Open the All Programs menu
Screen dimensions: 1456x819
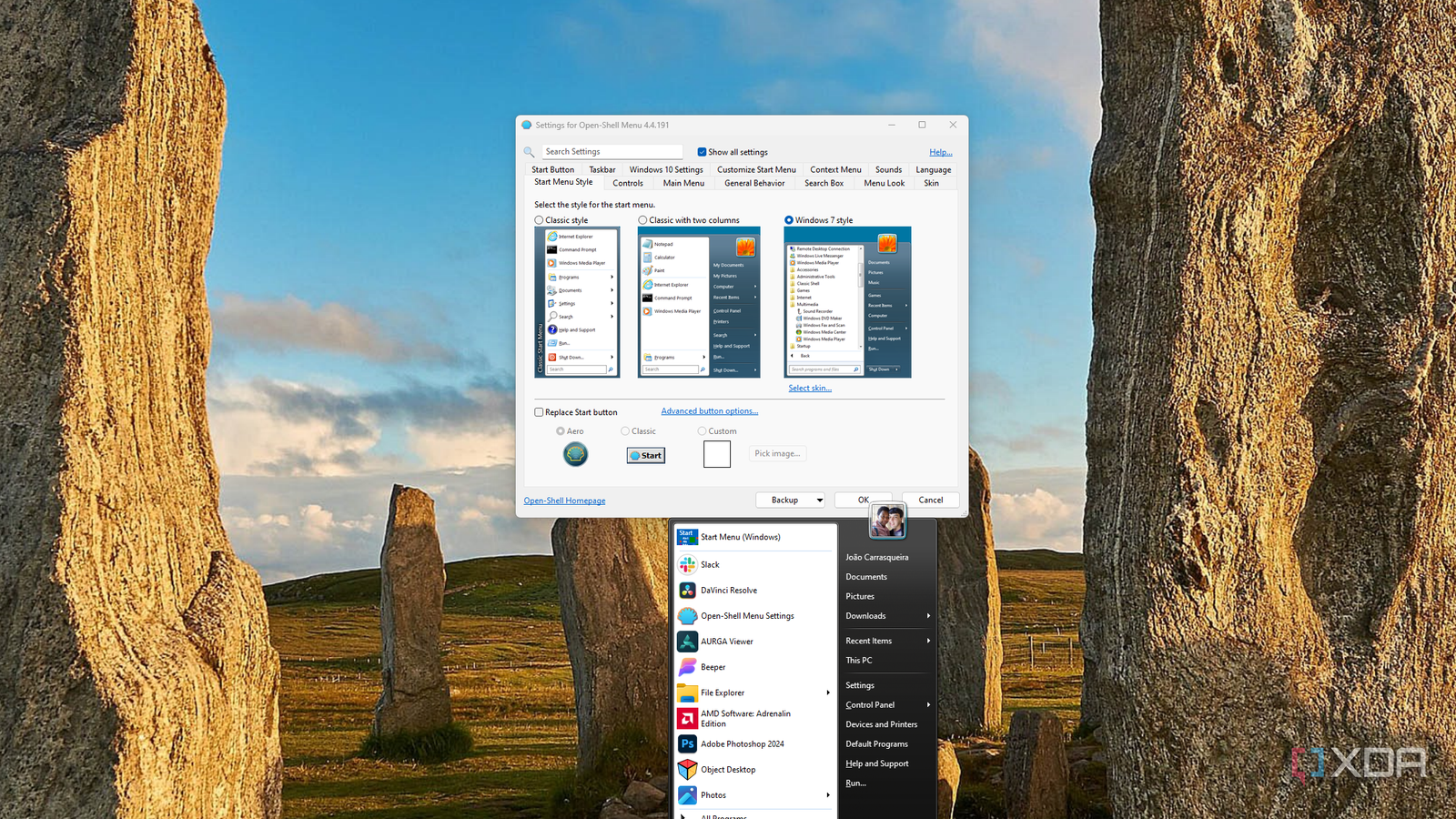(723, 815)
